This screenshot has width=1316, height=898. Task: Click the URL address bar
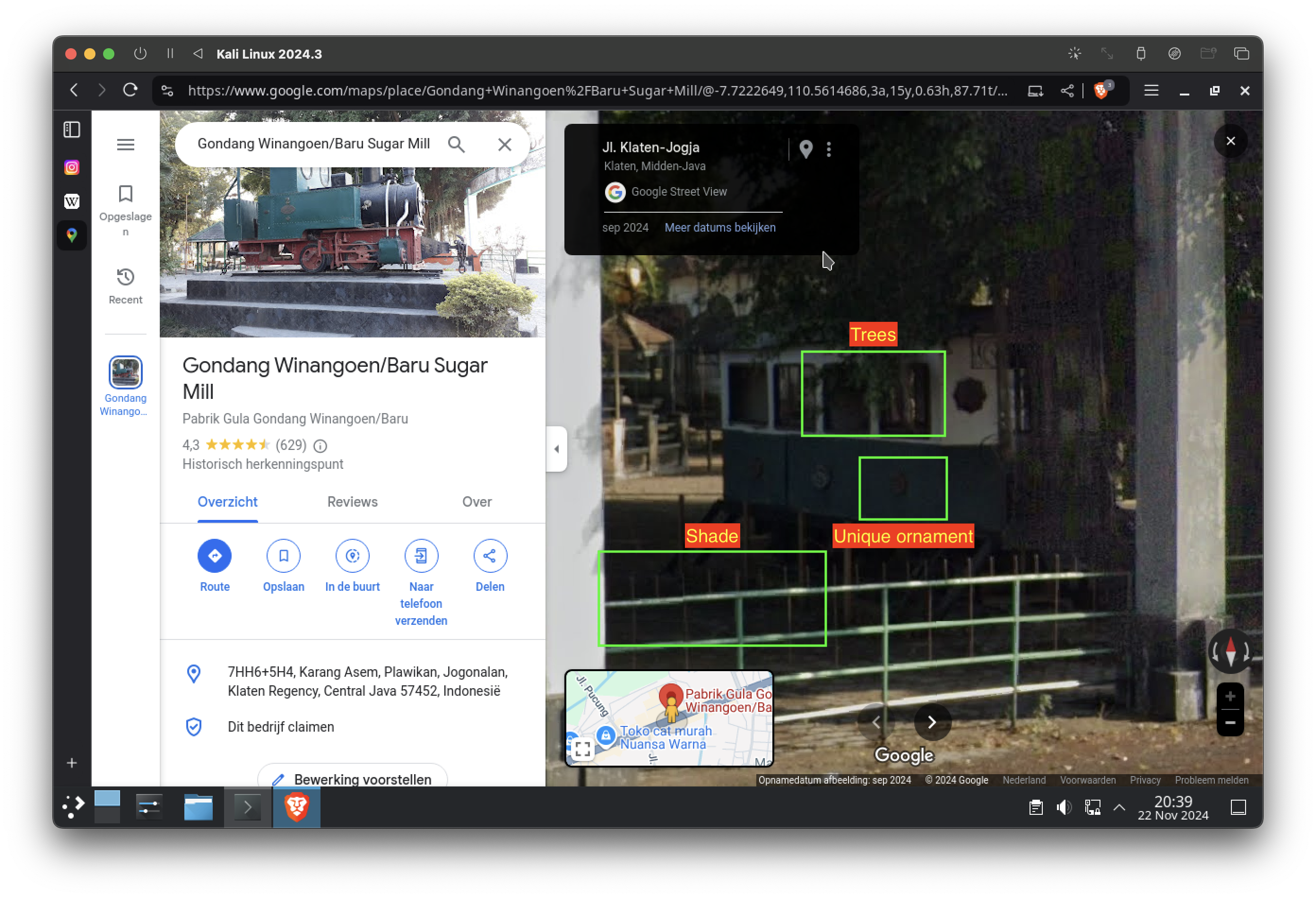tap(597, 91)
